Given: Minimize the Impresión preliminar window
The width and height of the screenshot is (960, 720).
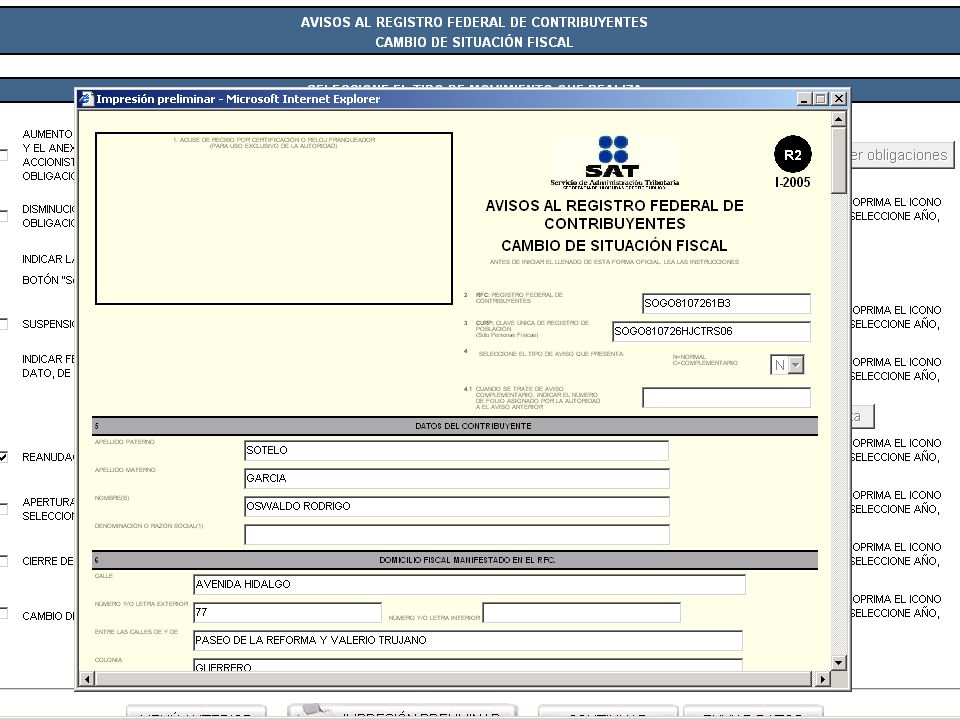Looking at the screenshot, I should point(805,99).
